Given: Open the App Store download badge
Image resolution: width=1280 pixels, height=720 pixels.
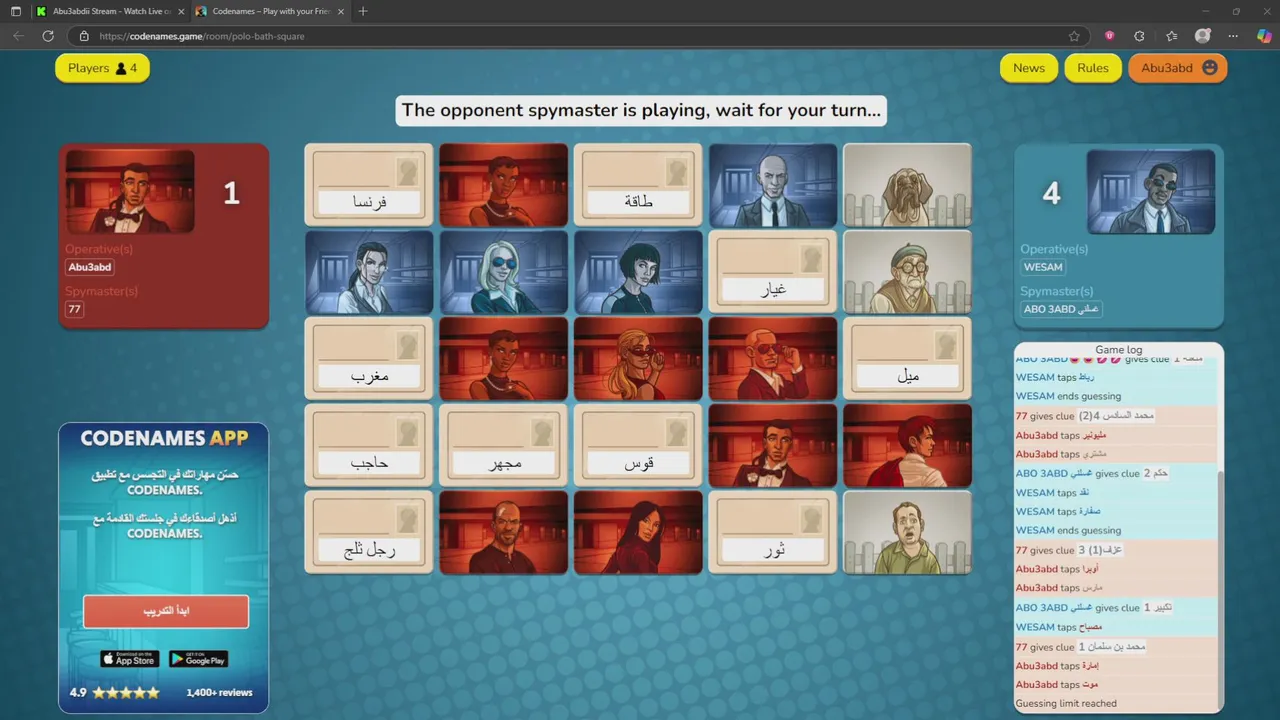Looking at the screenshot, I should (130, 659).
